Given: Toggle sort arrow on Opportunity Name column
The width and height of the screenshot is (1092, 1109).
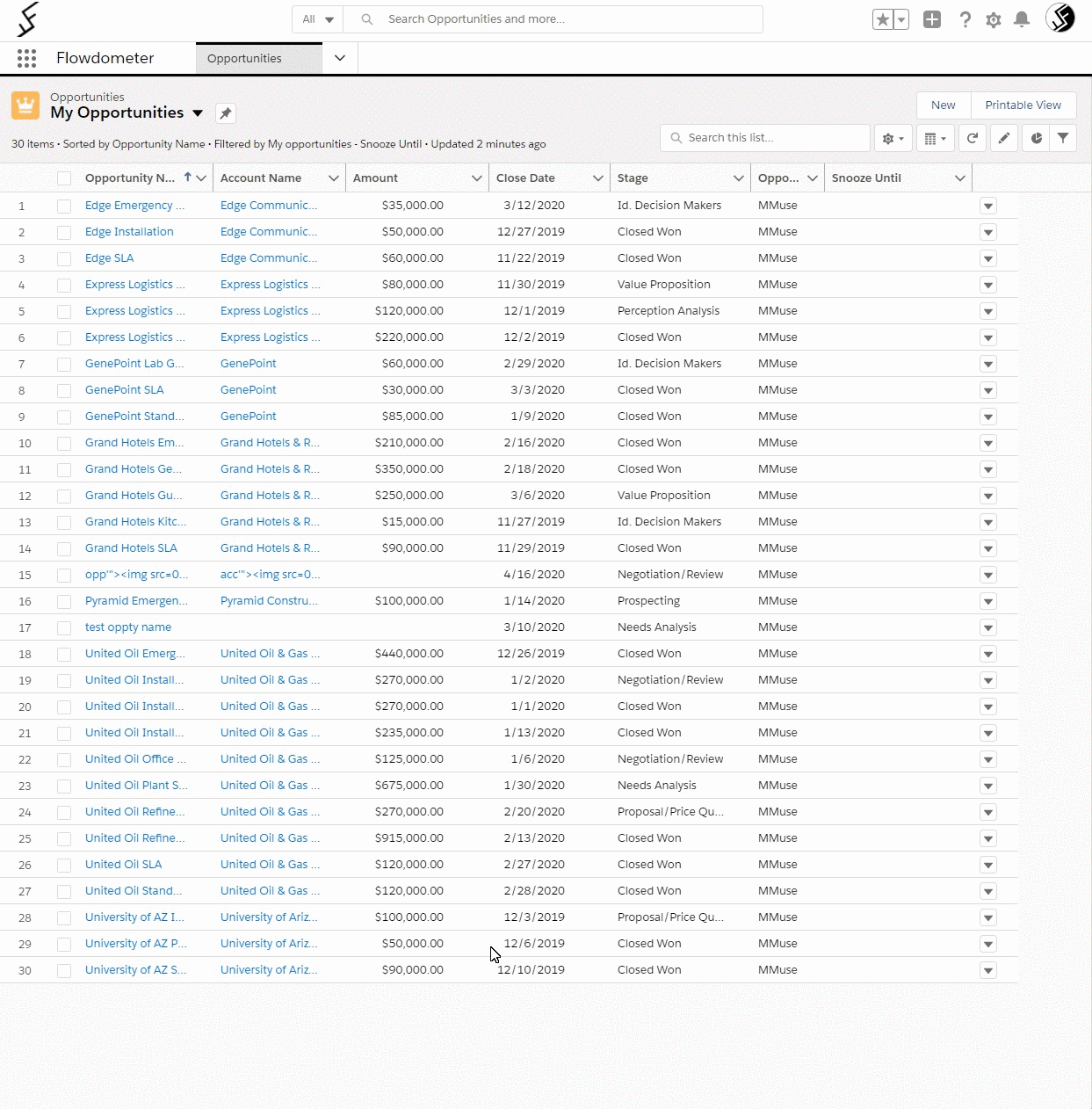Looking at the screenshot, I should coord(187,178).
